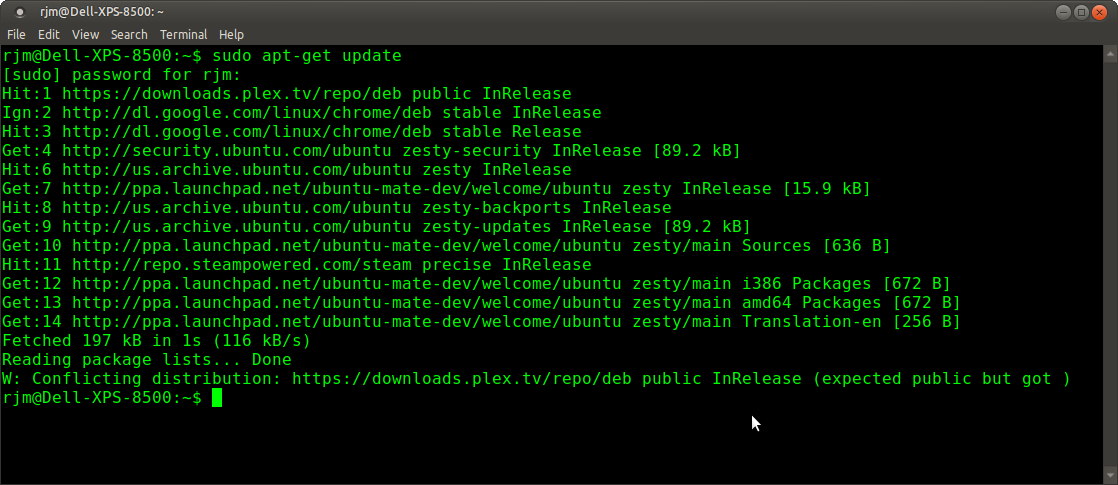Click the 'sudo apt-get update' command text

pos(307,56)
